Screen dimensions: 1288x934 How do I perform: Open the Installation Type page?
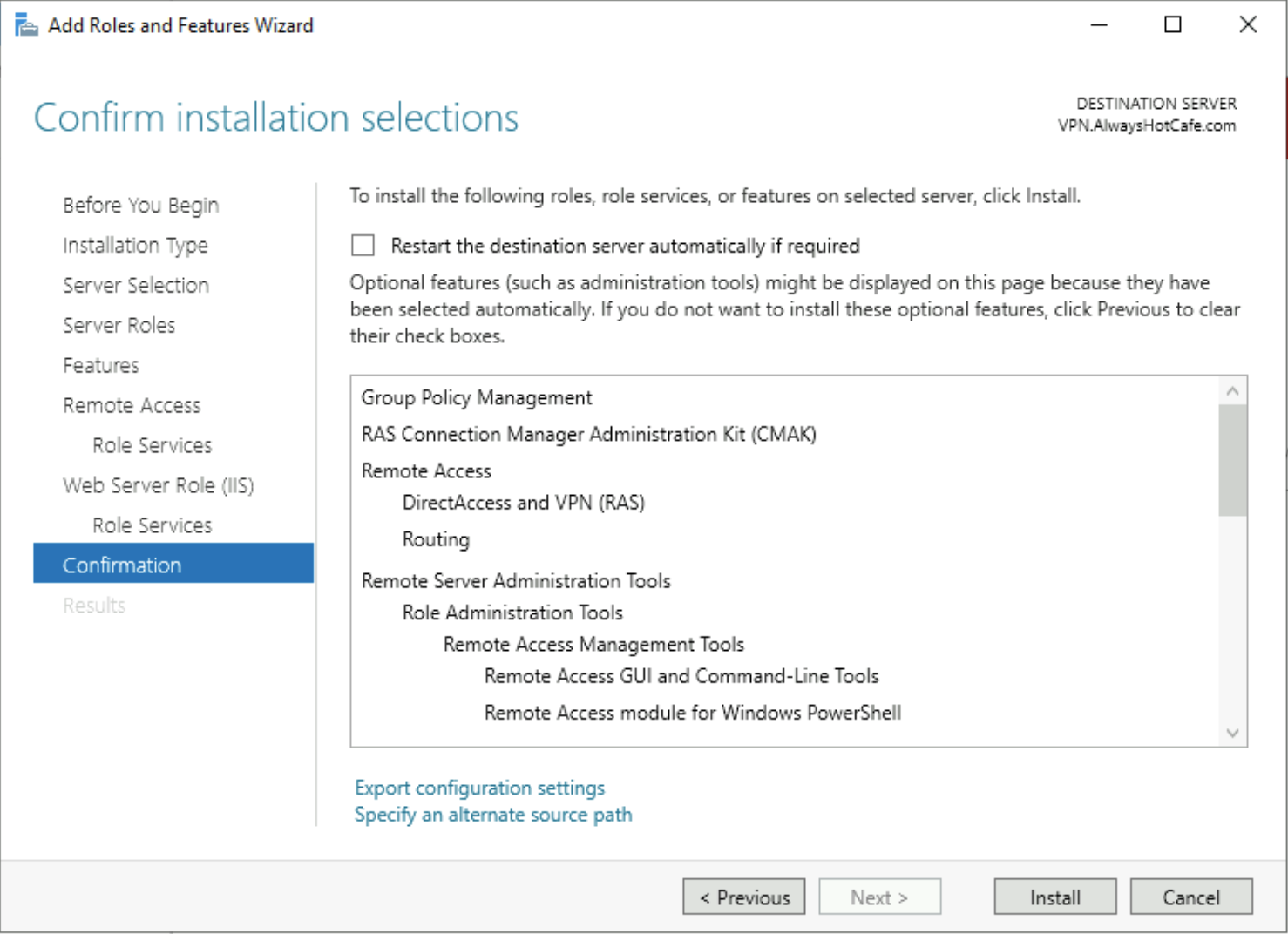[x=135, y=245]
